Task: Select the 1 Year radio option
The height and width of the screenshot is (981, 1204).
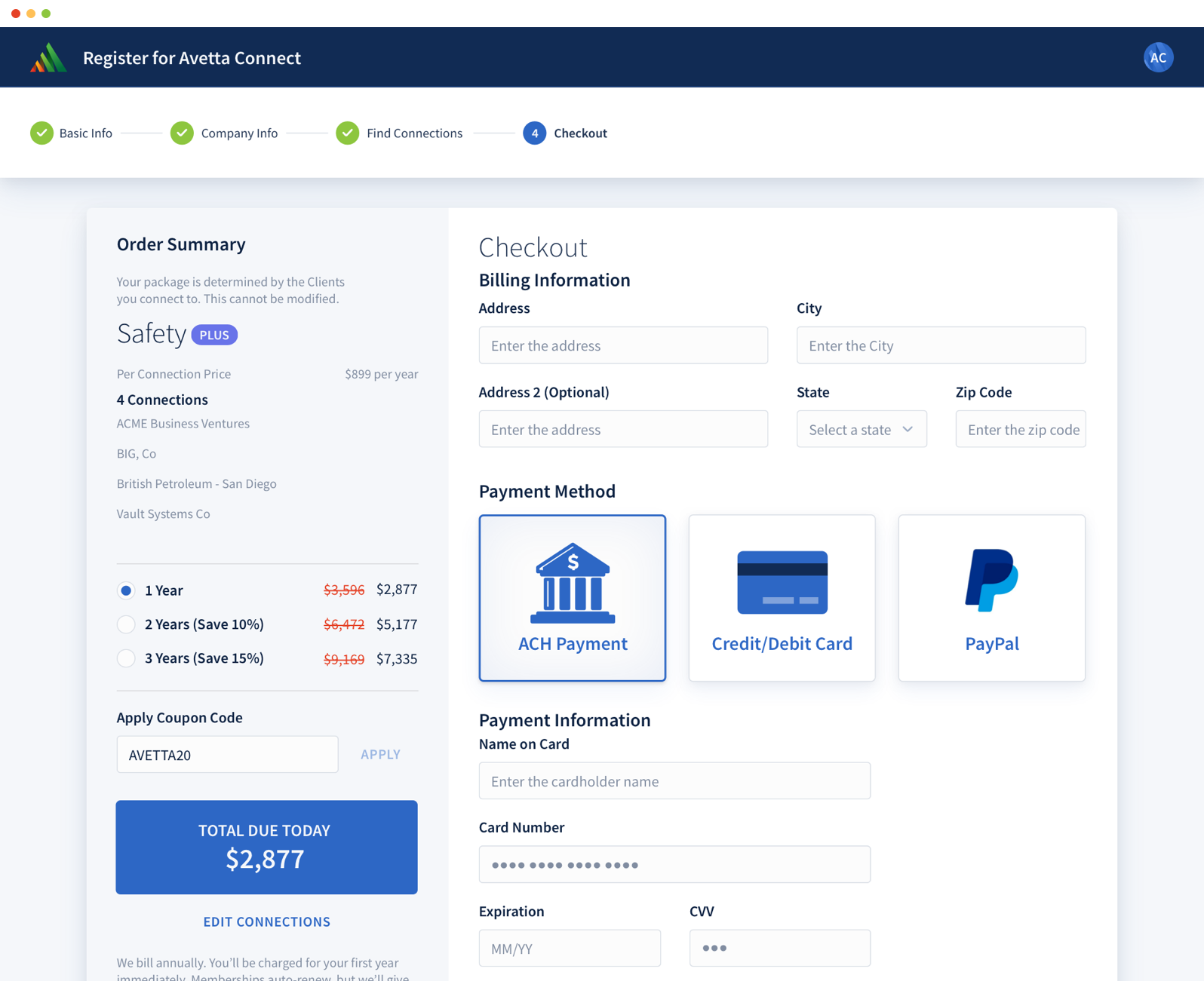Action: 126,590
